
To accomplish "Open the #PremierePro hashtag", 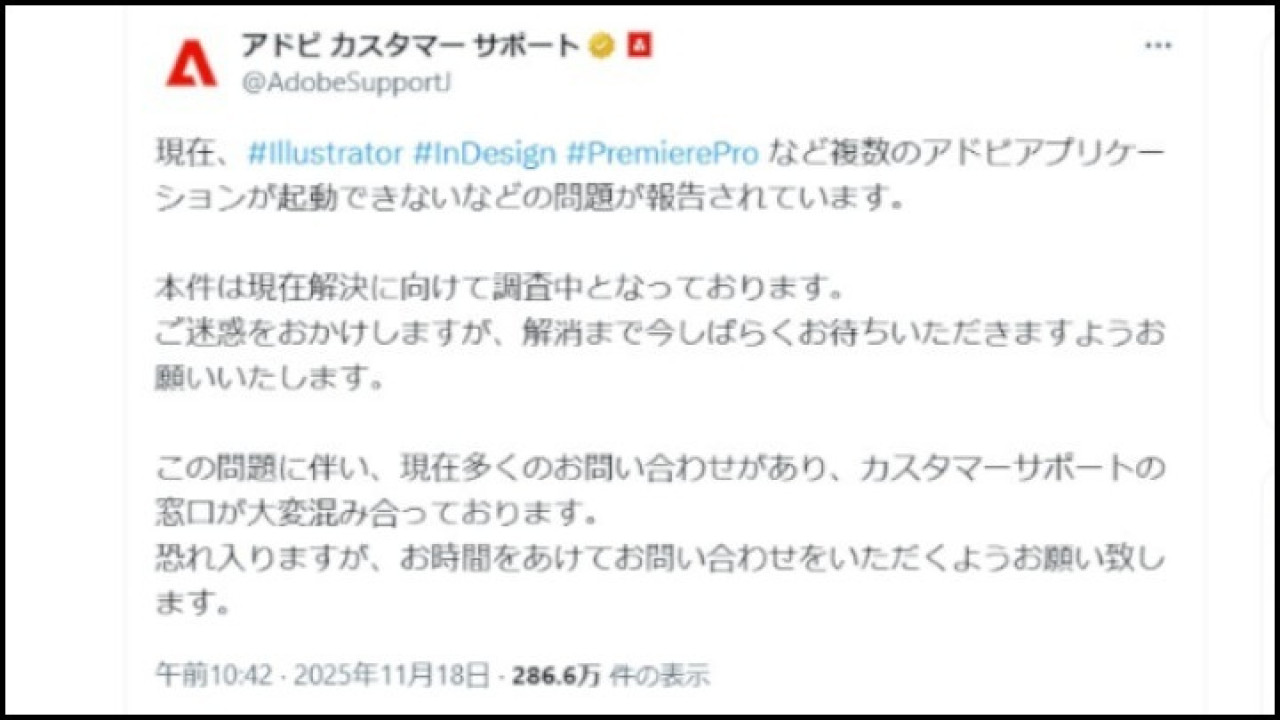I will pos(663,154).
